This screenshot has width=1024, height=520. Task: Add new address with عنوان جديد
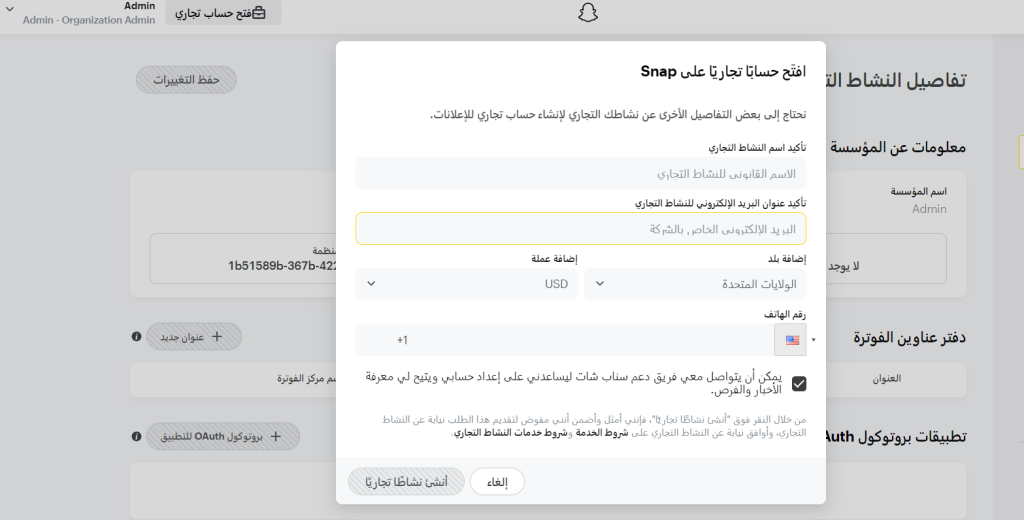point(194,336)
